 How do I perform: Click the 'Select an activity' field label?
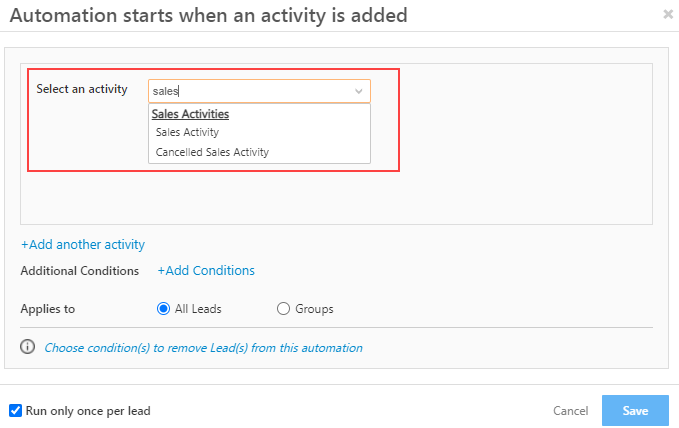point(82,89)
